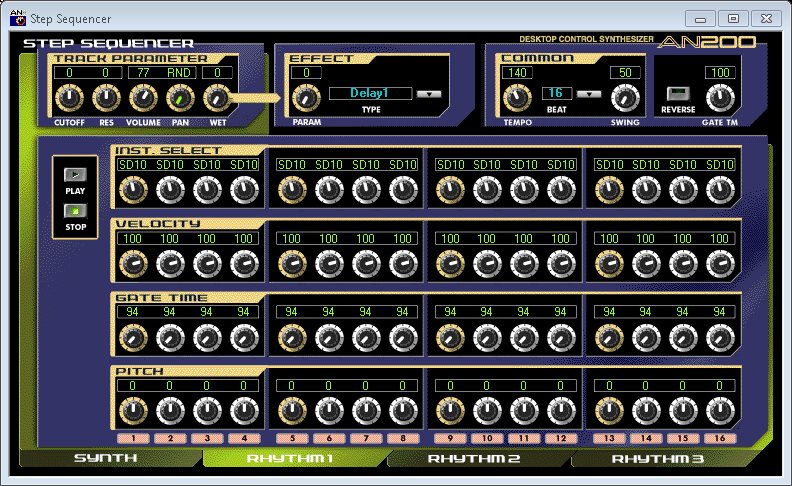Click the Swing knob
The width and height of the screenshot is (792, 486).
point(625,97)
